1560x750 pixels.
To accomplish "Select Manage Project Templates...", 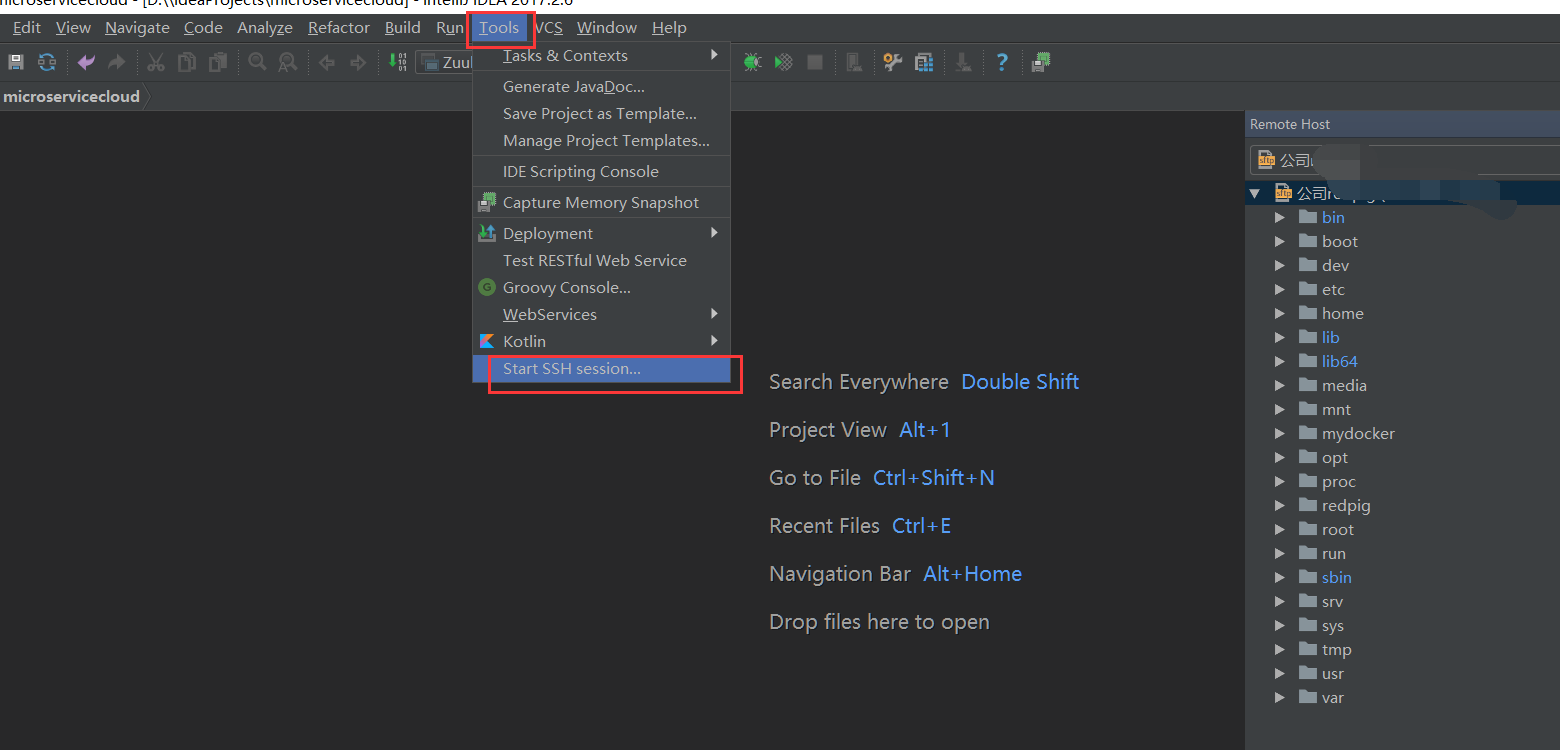I will coord(601,141).
